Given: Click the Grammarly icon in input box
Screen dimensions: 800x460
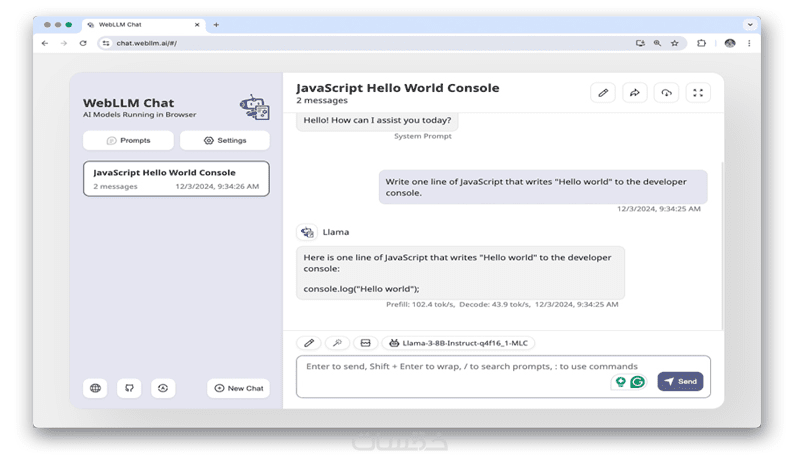Looking at the screenshot, I should (x=637, y=381).
